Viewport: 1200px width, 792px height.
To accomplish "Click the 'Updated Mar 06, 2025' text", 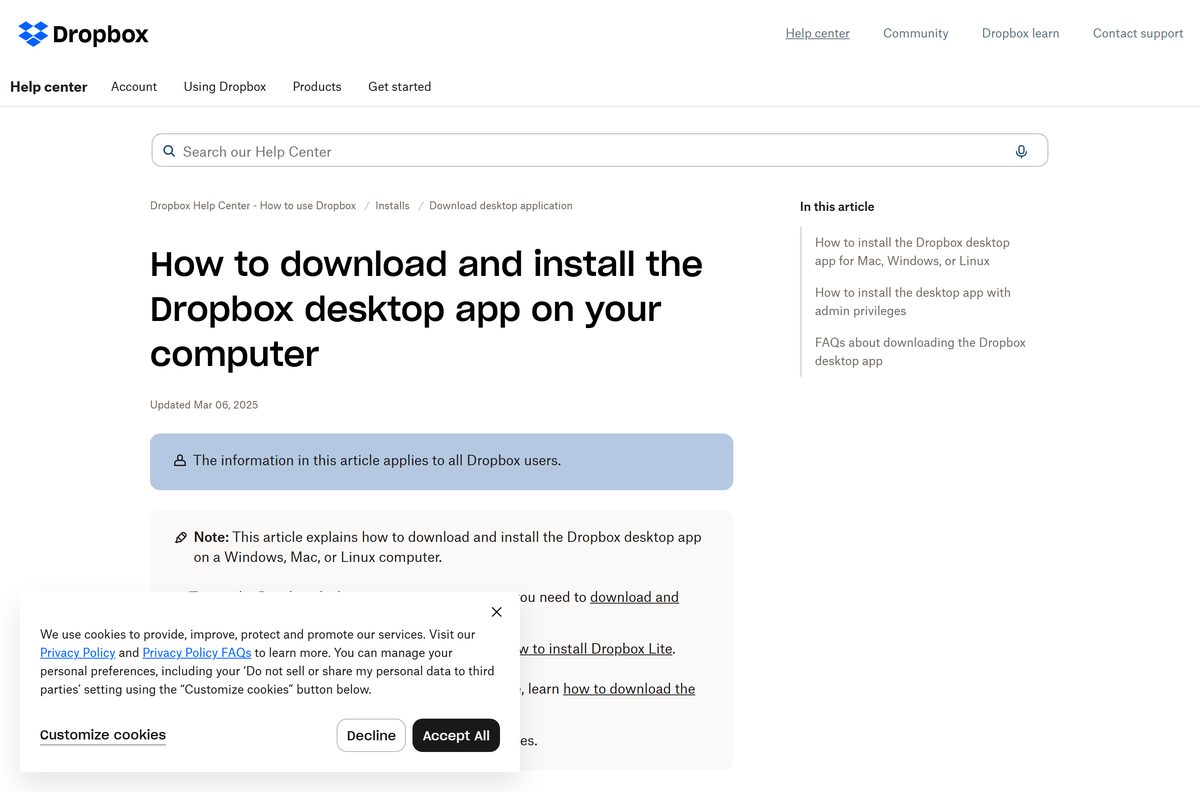I will (204, 405).
